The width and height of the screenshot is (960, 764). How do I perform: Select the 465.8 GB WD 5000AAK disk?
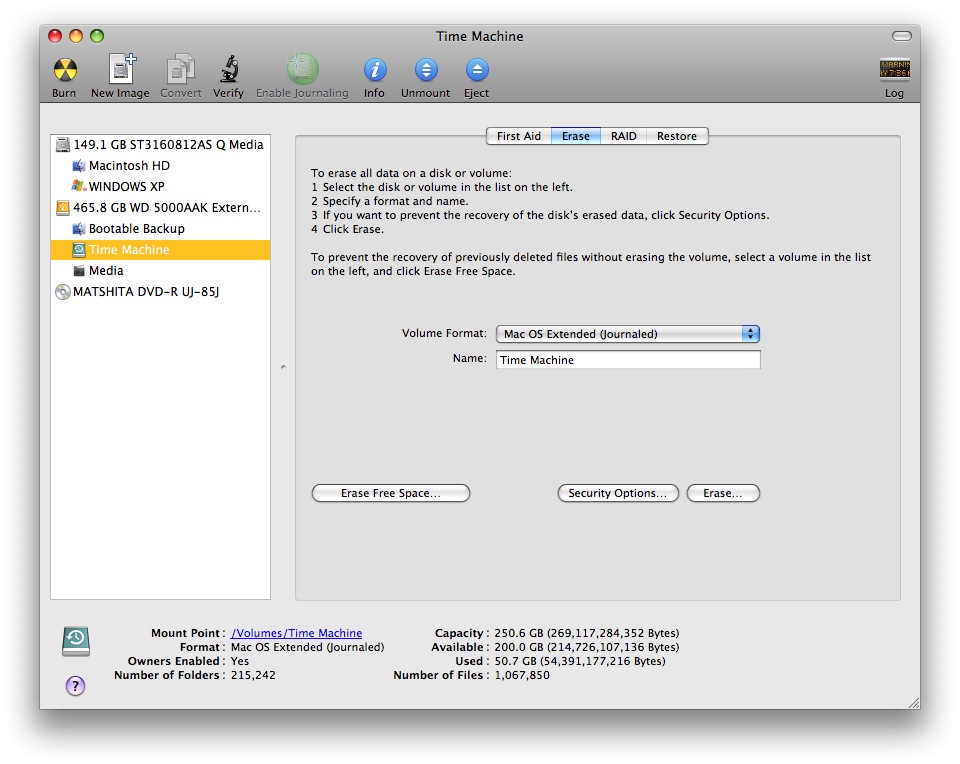coord(160,208)
